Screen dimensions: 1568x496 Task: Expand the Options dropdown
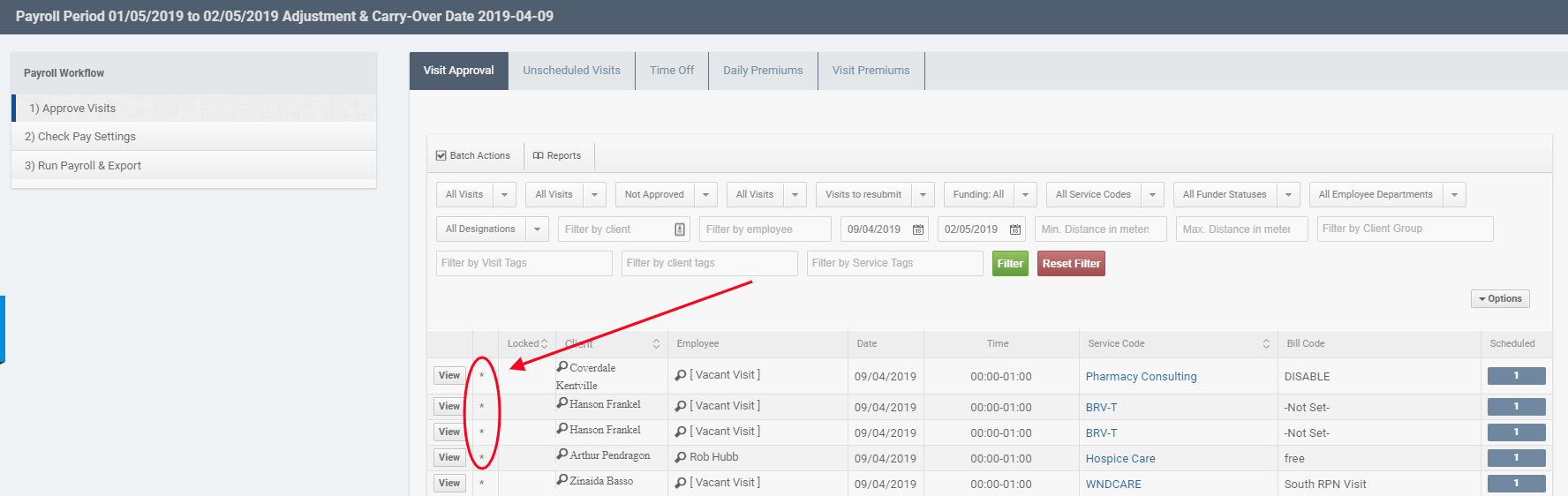tap(1499, 299)
